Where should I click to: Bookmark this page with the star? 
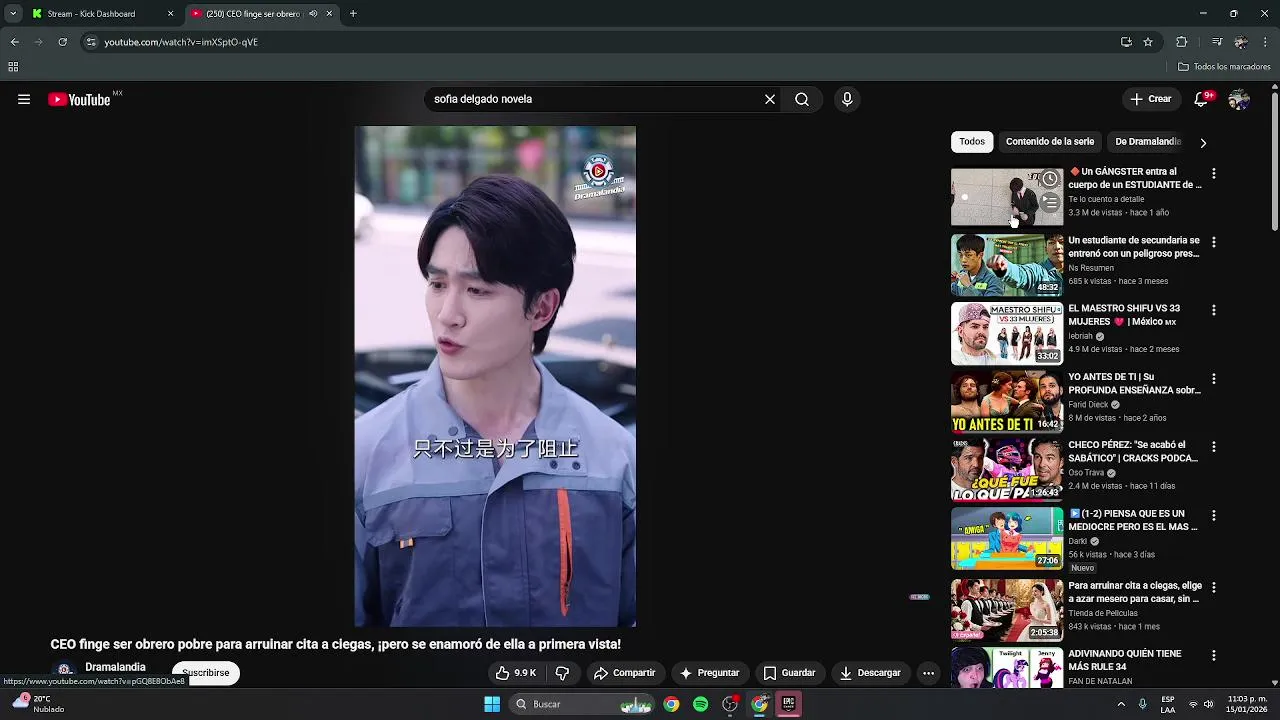tap(1148, 42)
